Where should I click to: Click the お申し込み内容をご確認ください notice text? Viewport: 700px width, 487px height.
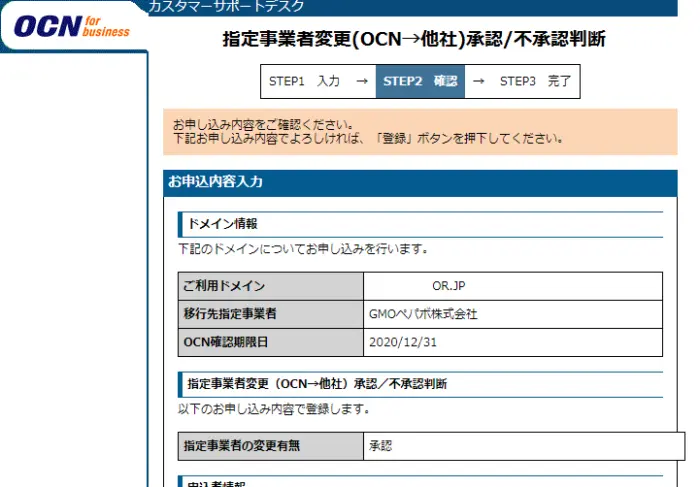pos(266,125)
